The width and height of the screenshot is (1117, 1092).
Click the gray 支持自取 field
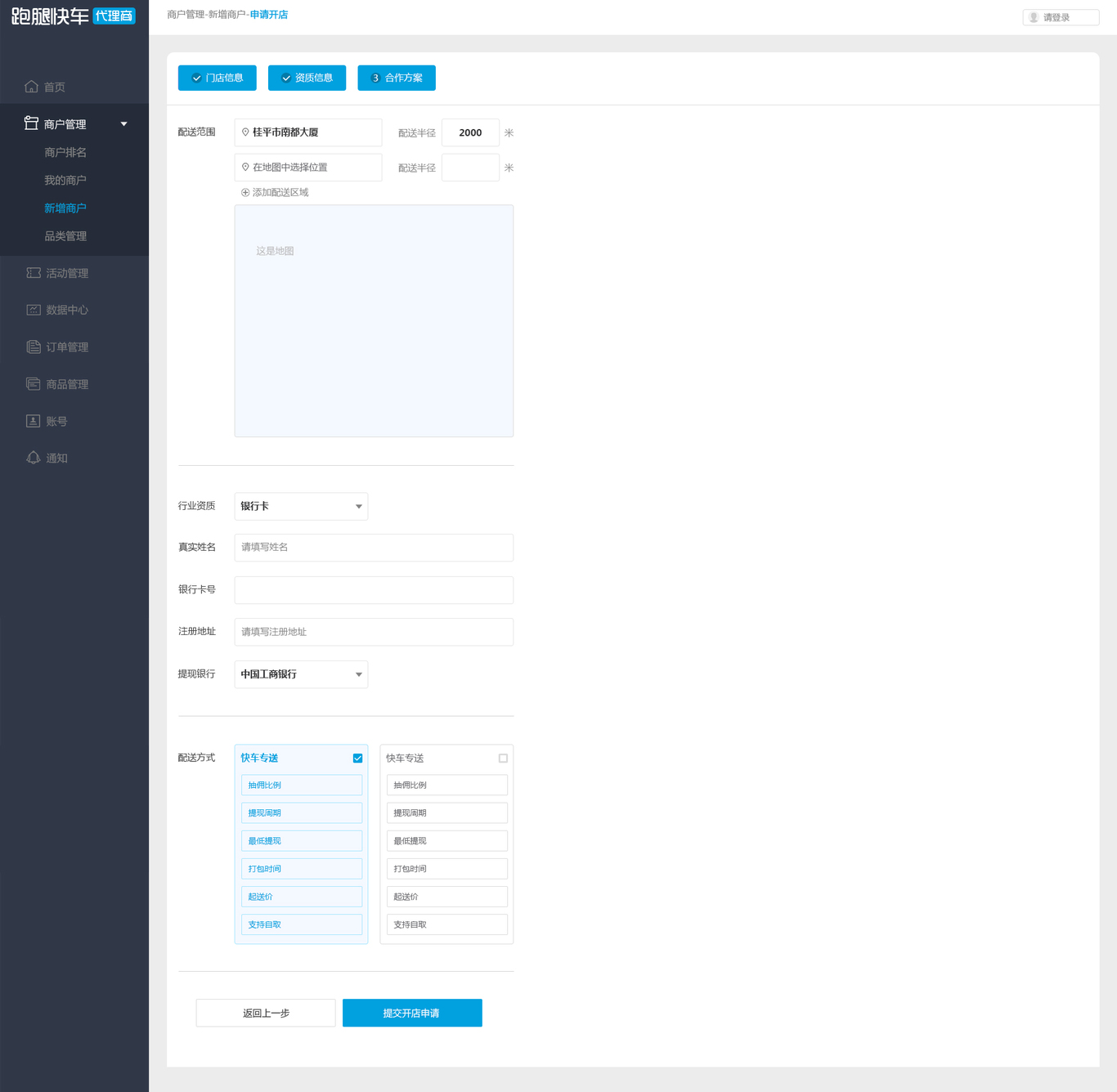point(447,924)
